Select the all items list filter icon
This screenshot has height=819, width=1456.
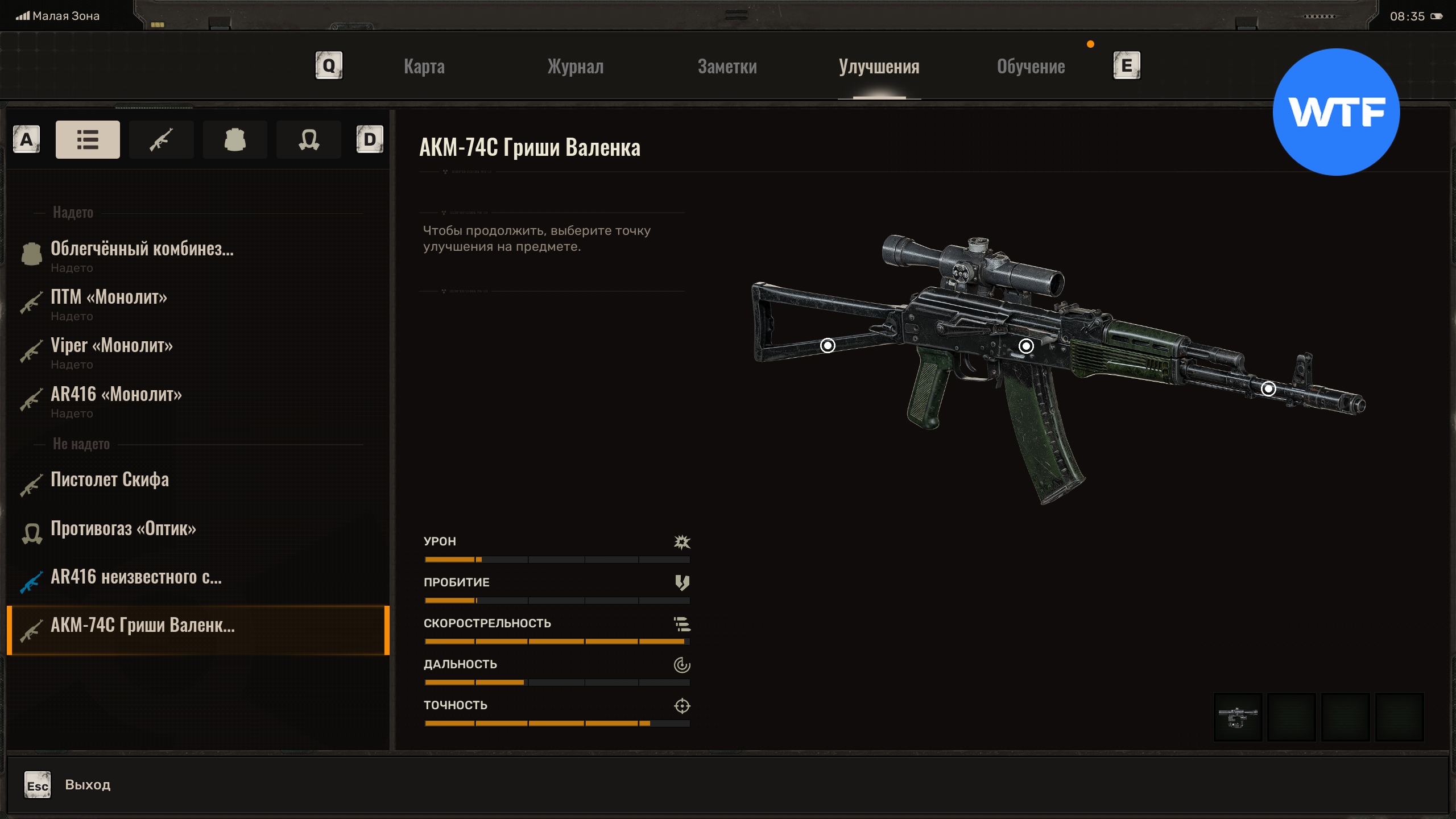tap(88, 139)
